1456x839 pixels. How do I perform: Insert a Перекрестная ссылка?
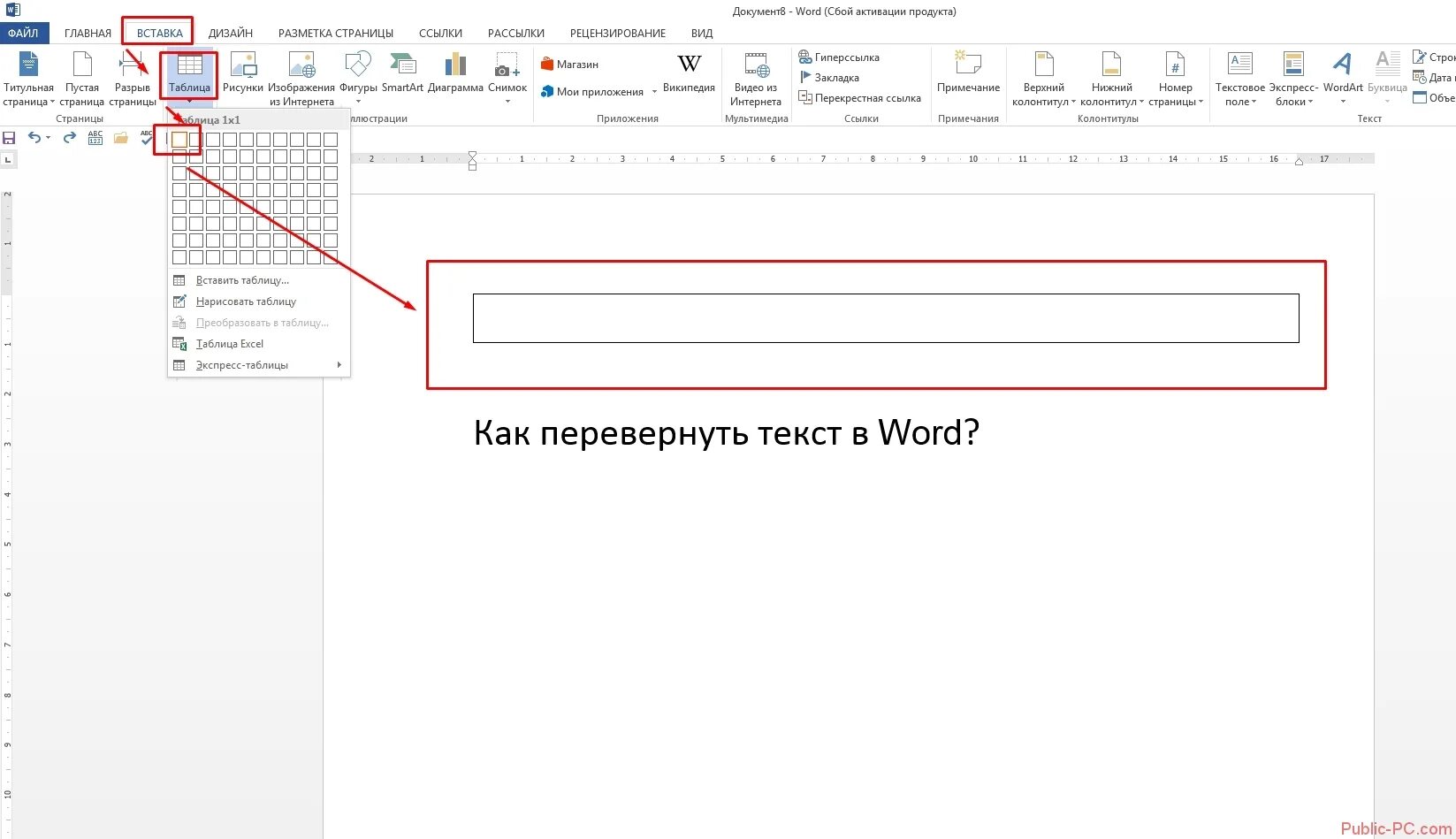(x=859, y=98)
